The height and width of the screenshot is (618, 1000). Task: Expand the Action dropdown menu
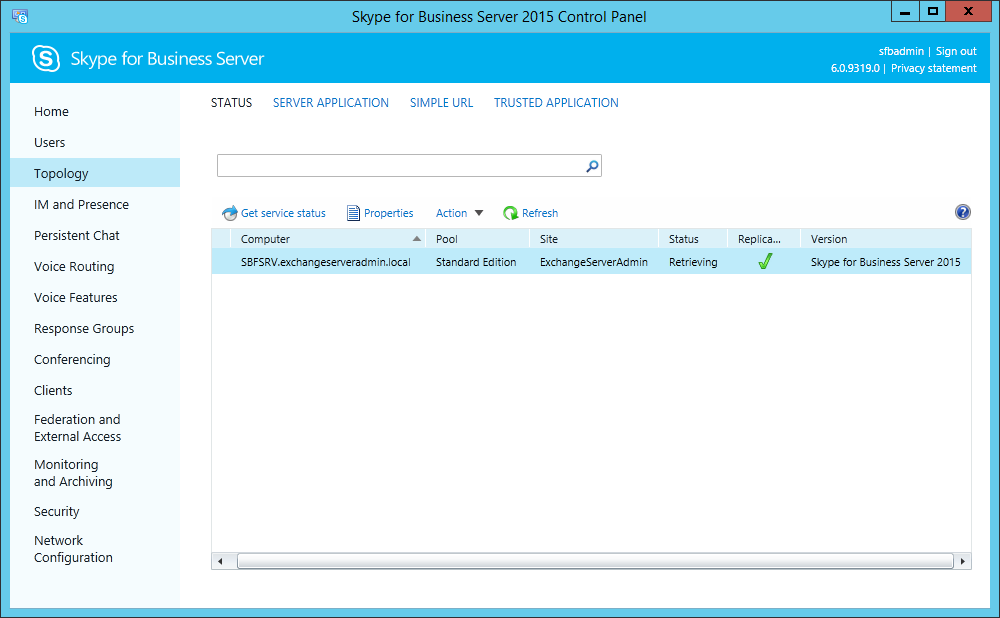pos(459,213)
